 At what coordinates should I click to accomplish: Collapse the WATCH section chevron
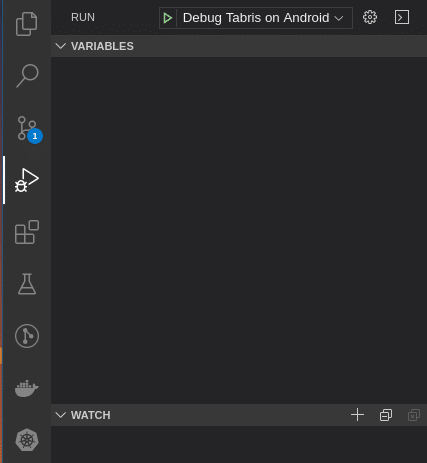point(61,415)
